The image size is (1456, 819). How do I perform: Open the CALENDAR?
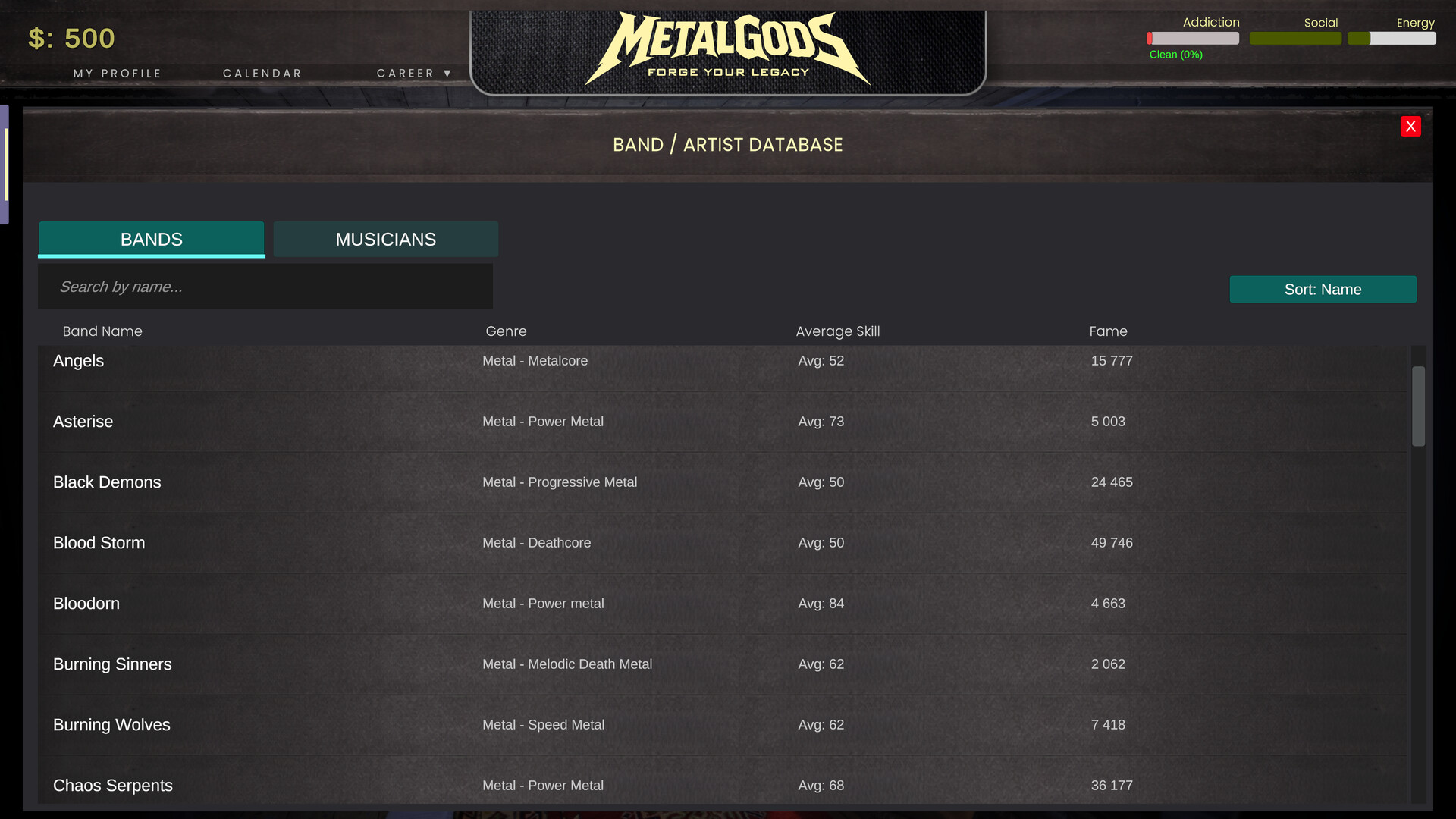point(262,73)
